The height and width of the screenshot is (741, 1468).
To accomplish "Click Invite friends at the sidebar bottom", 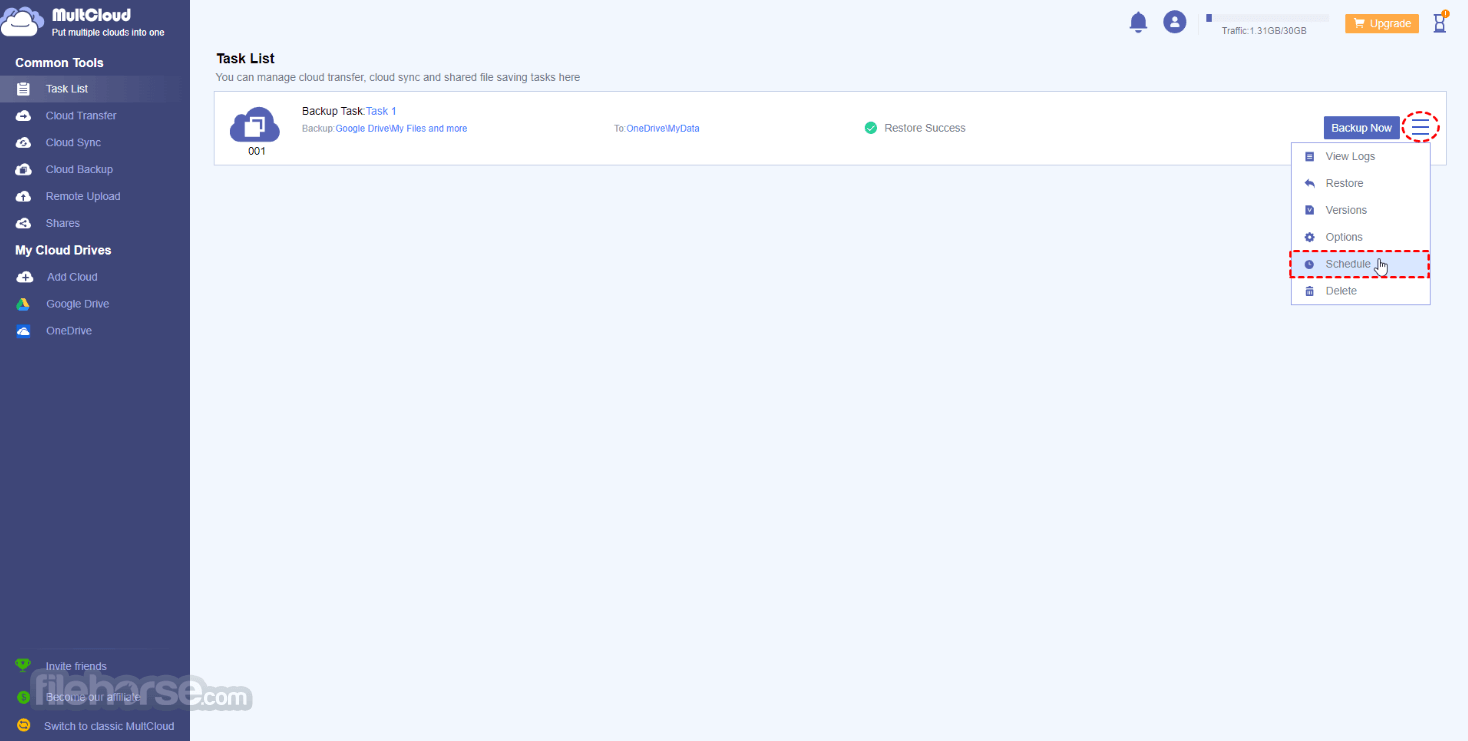I will click(x=76, y=666).
